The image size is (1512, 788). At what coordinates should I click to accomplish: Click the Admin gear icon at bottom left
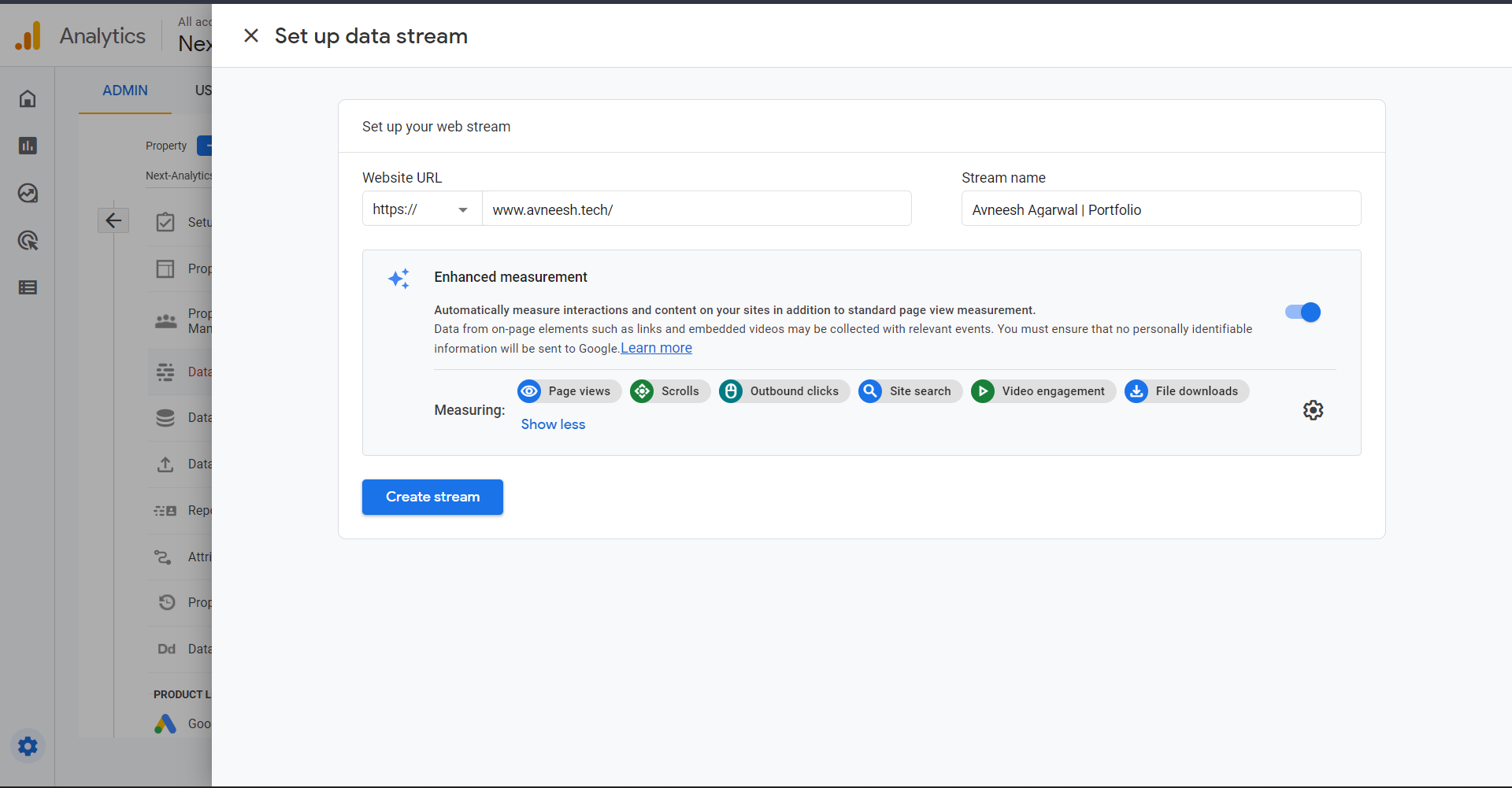pos(28,745)
